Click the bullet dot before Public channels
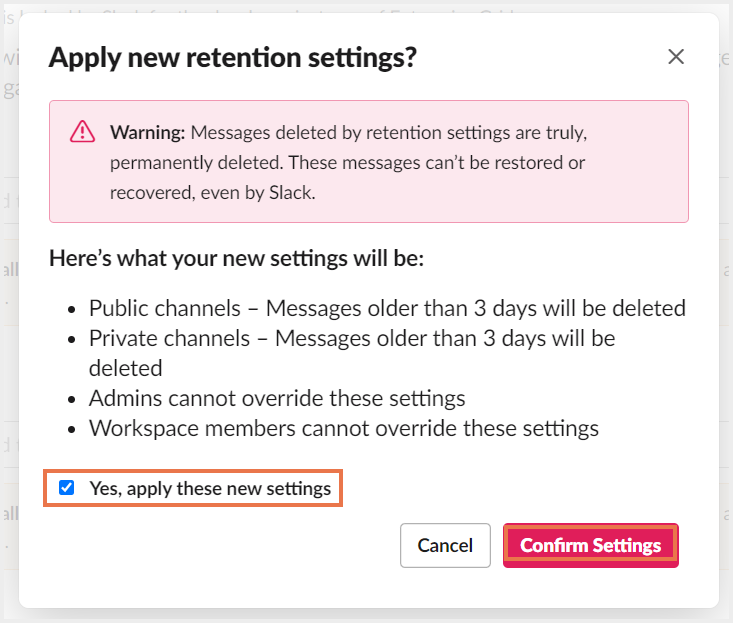 click(68, 309)
